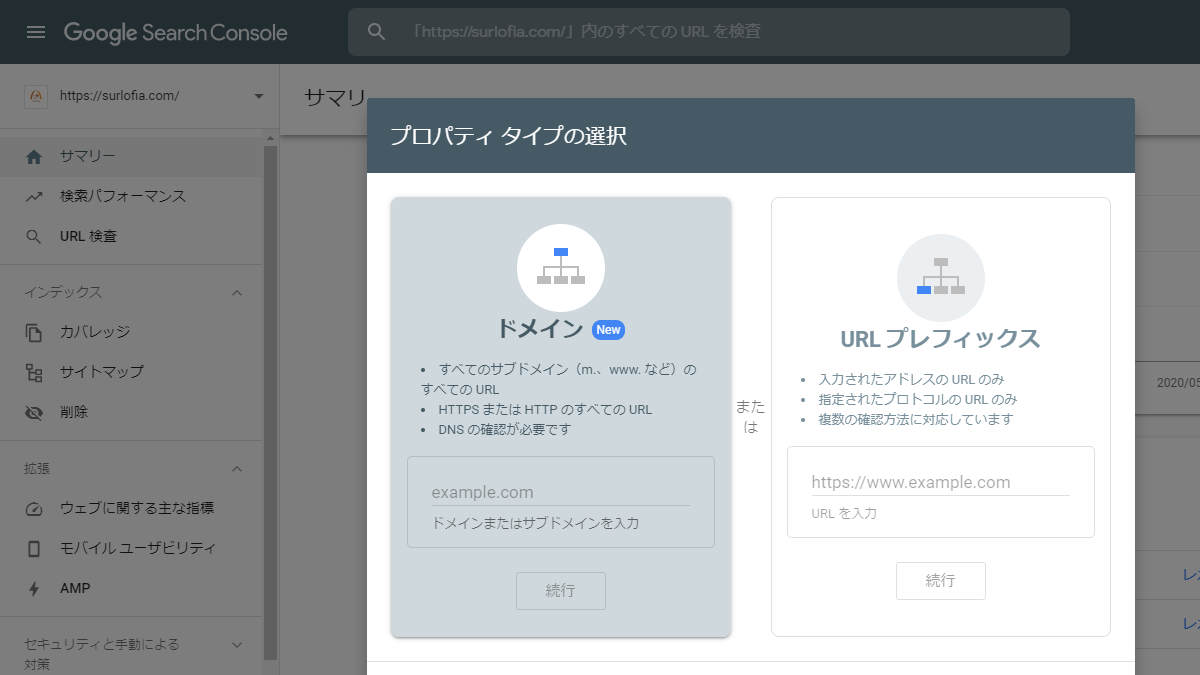1200x675 pixels.
Task: Click the example.com domain input field
Action: click(x=560, y=492)
